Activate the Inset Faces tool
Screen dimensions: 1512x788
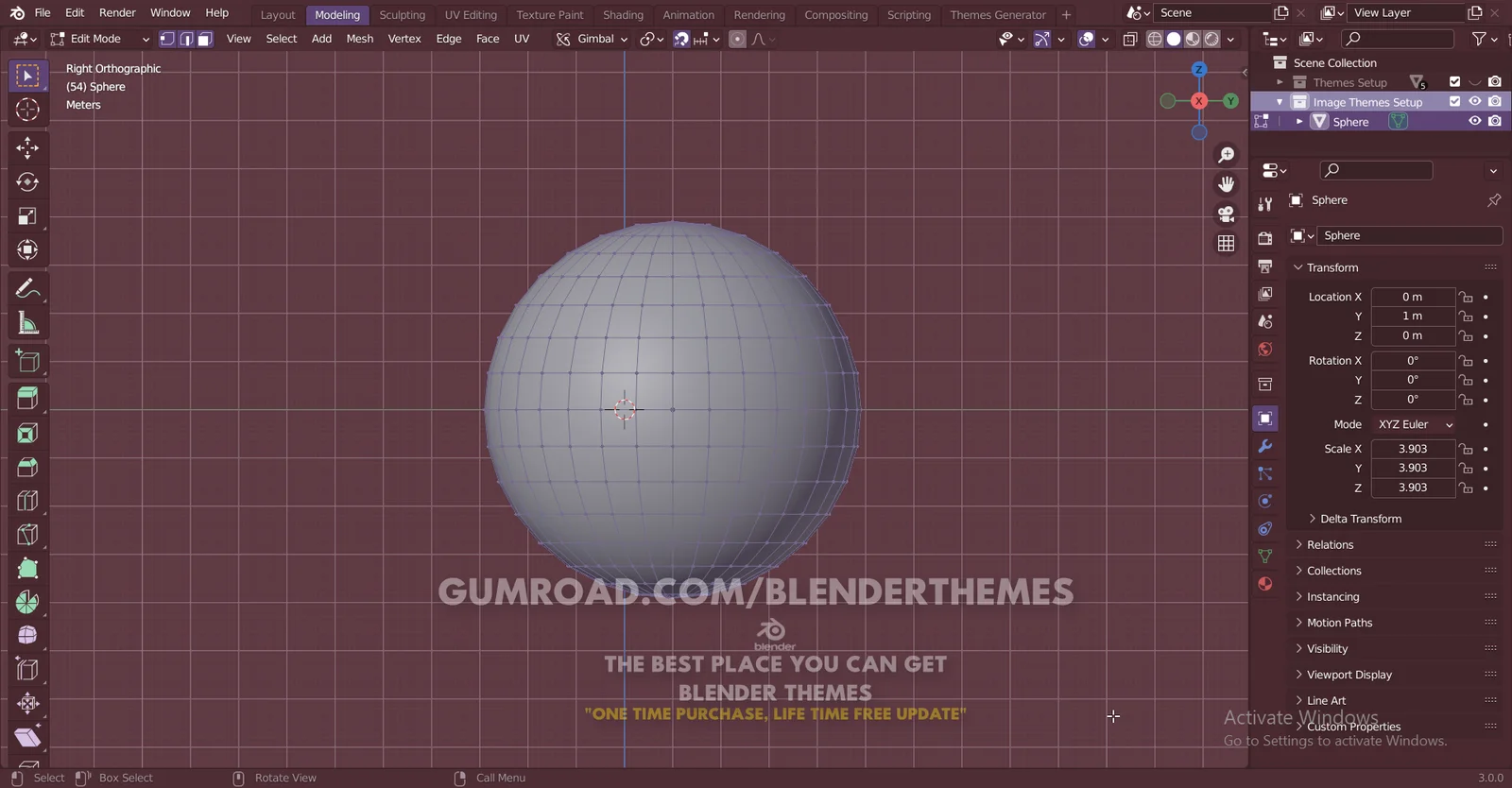[x=27, y=433]
